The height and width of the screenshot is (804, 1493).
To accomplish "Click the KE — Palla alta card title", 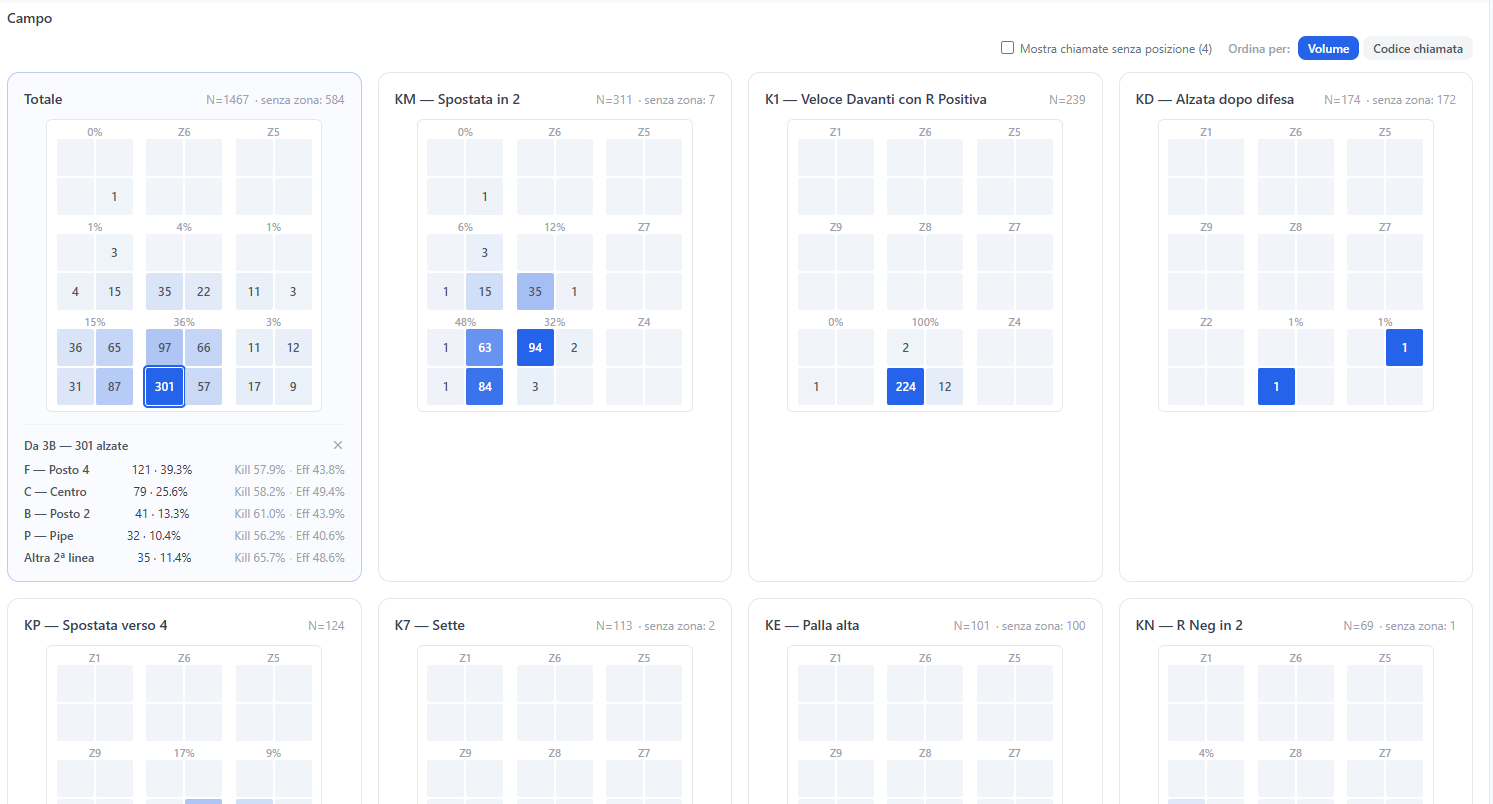I will (x=812, y=625).
